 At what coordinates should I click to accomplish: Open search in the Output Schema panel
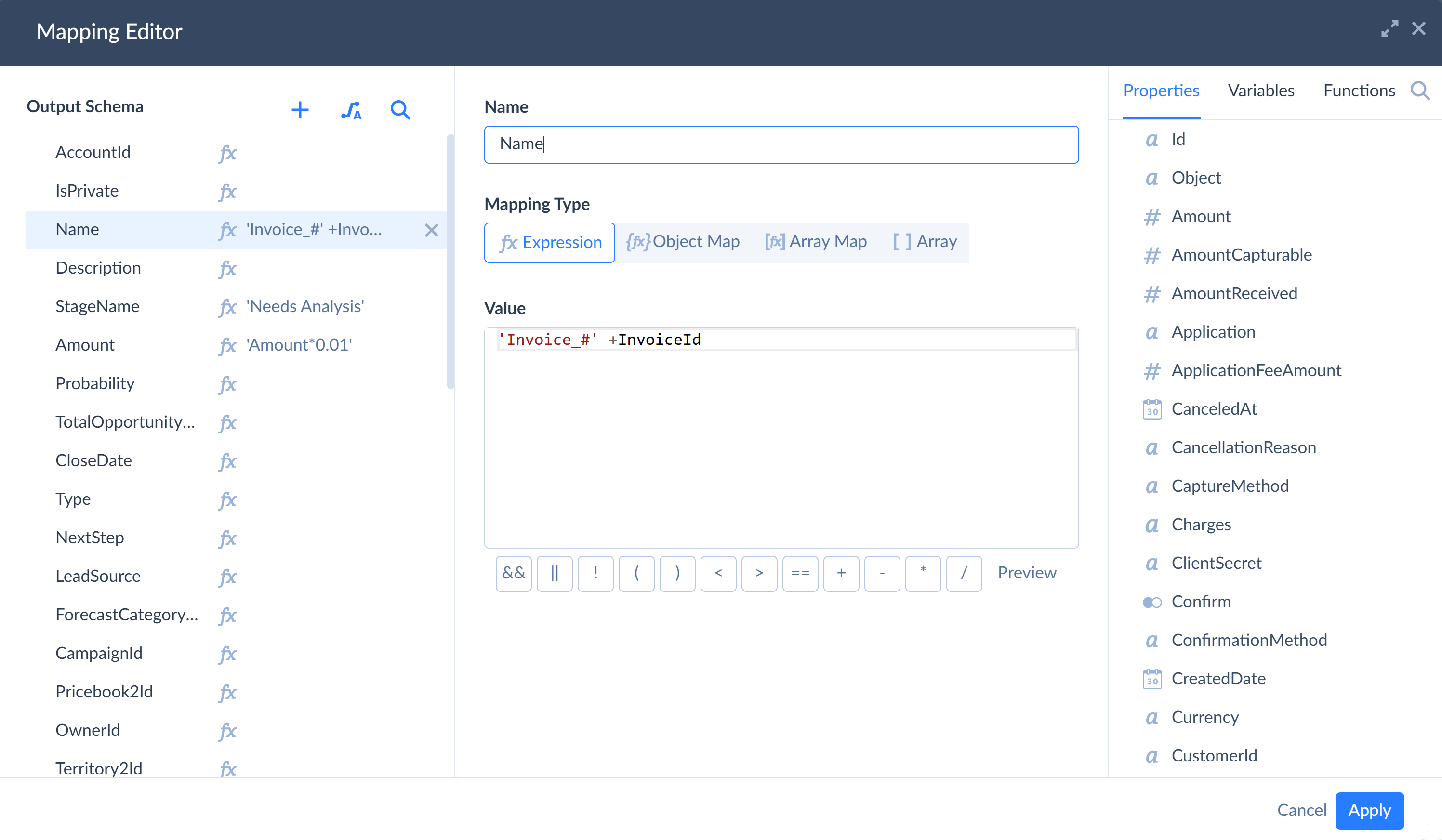pyautogui.click(x=400, y=110)
